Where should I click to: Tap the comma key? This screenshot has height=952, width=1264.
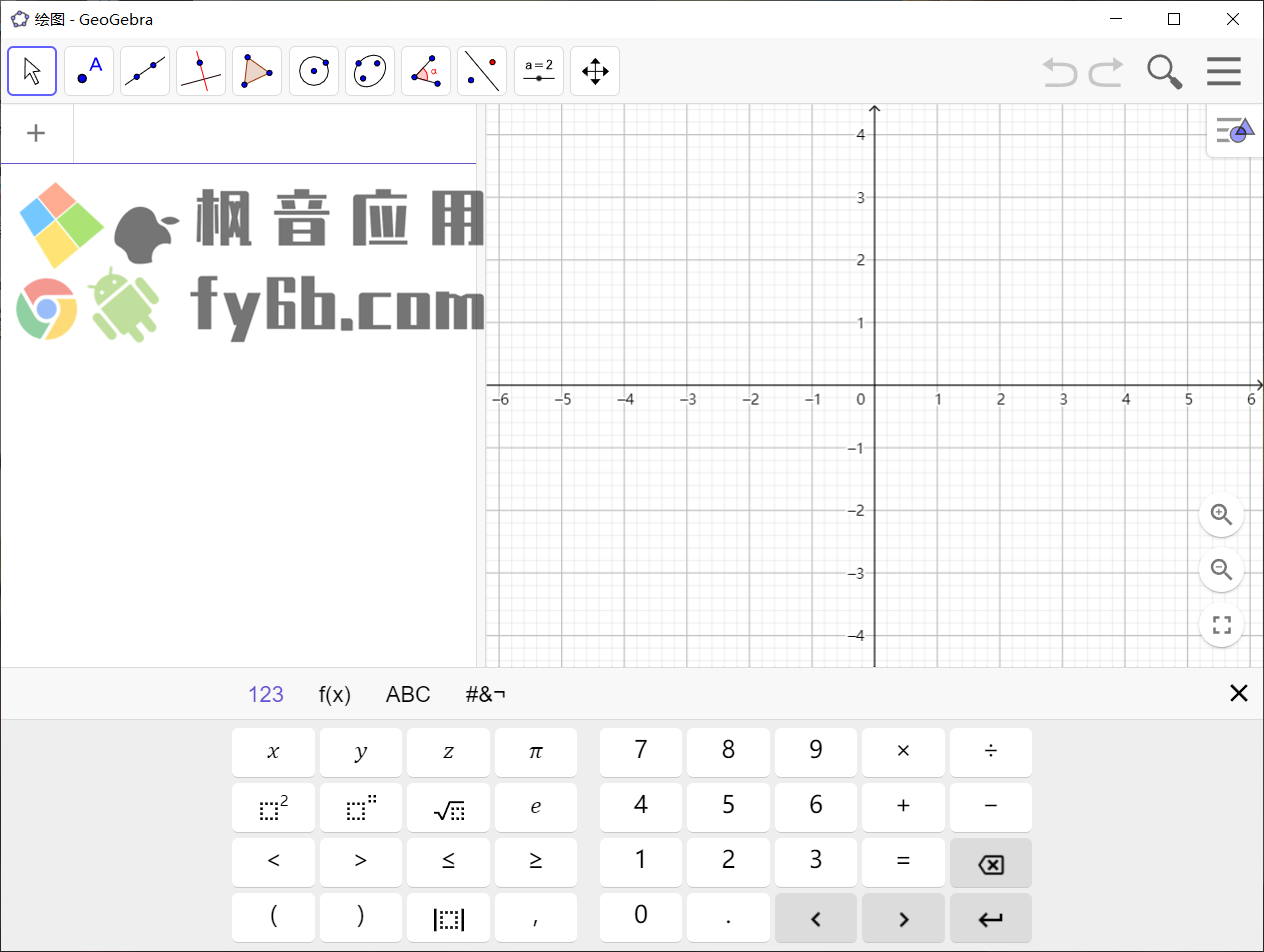tap(536, 917)
